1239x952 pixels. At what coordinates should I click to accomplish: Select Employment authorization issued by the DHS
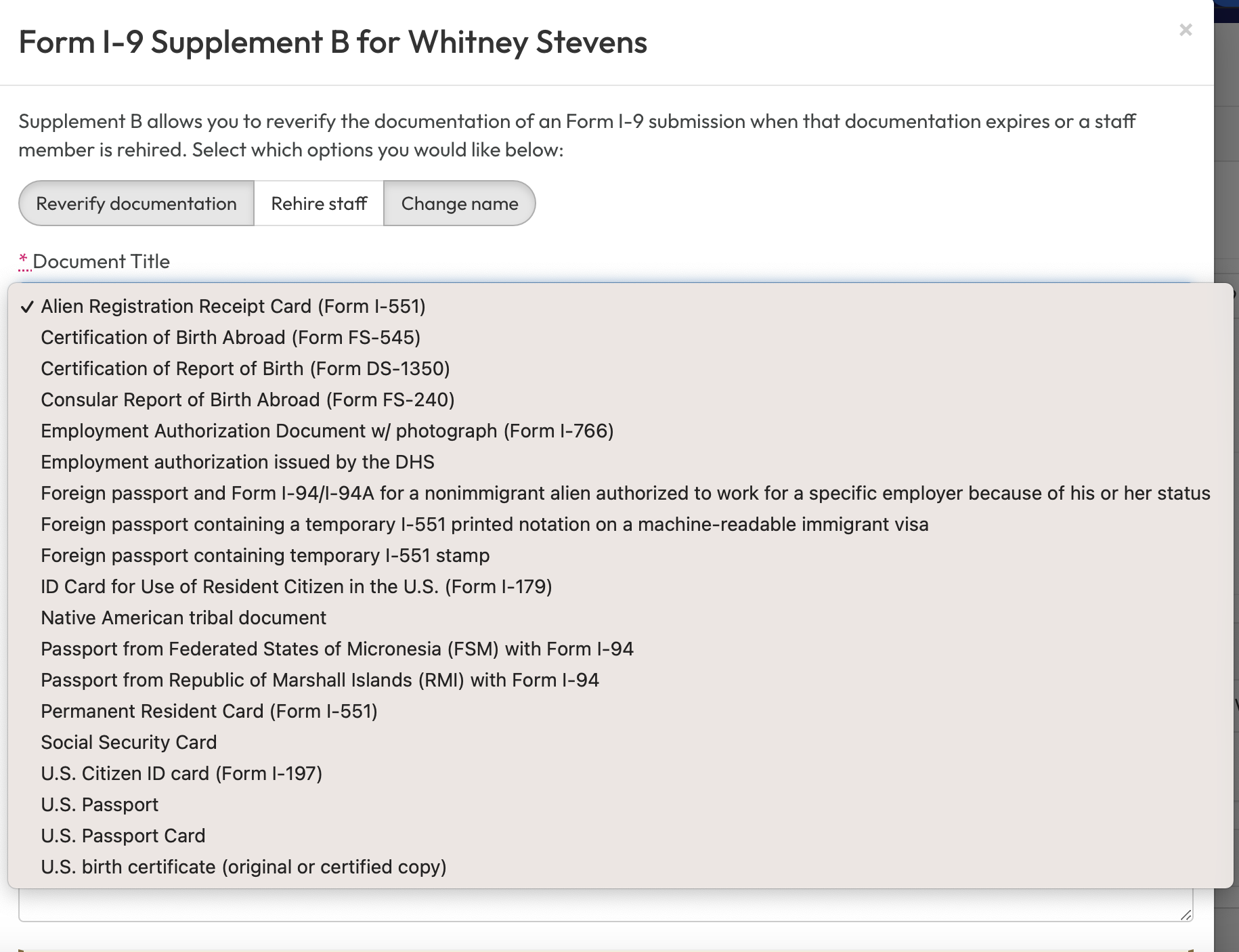click(x=237, y=462)
